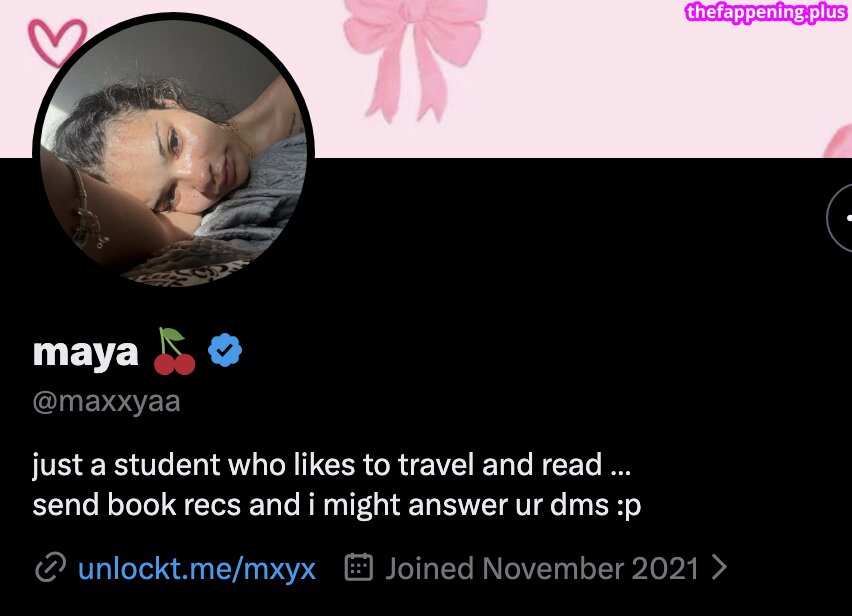Image resolution: width=852 pixels, height=616 pixels.
Task: Click the @maxxyaa handle
Action: 106,402
